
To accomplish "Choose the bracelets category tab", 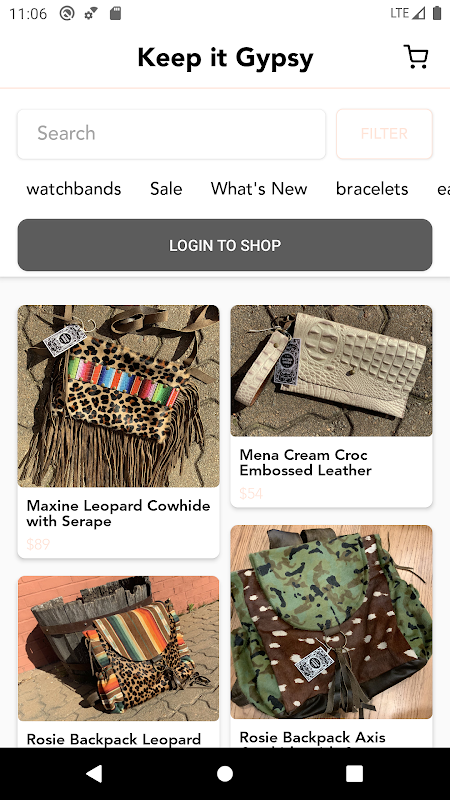I will [x=372, y=189].
